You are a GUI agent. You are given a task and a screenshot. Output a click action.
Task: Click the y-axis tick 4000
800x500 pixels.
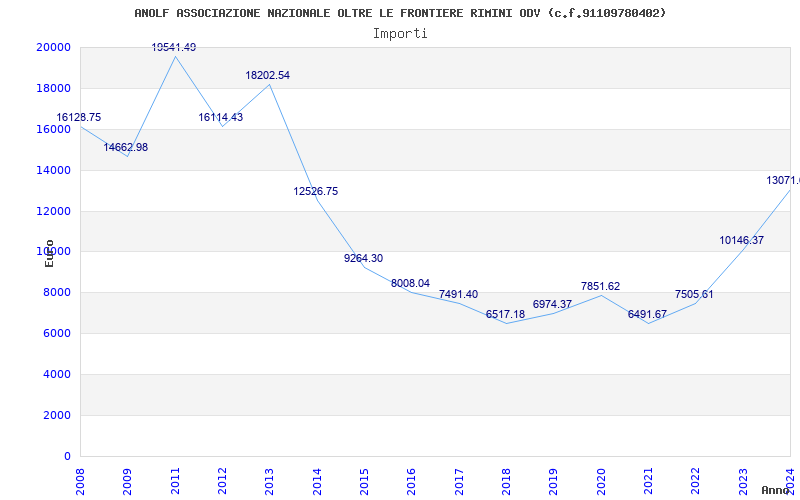[56, 374]
